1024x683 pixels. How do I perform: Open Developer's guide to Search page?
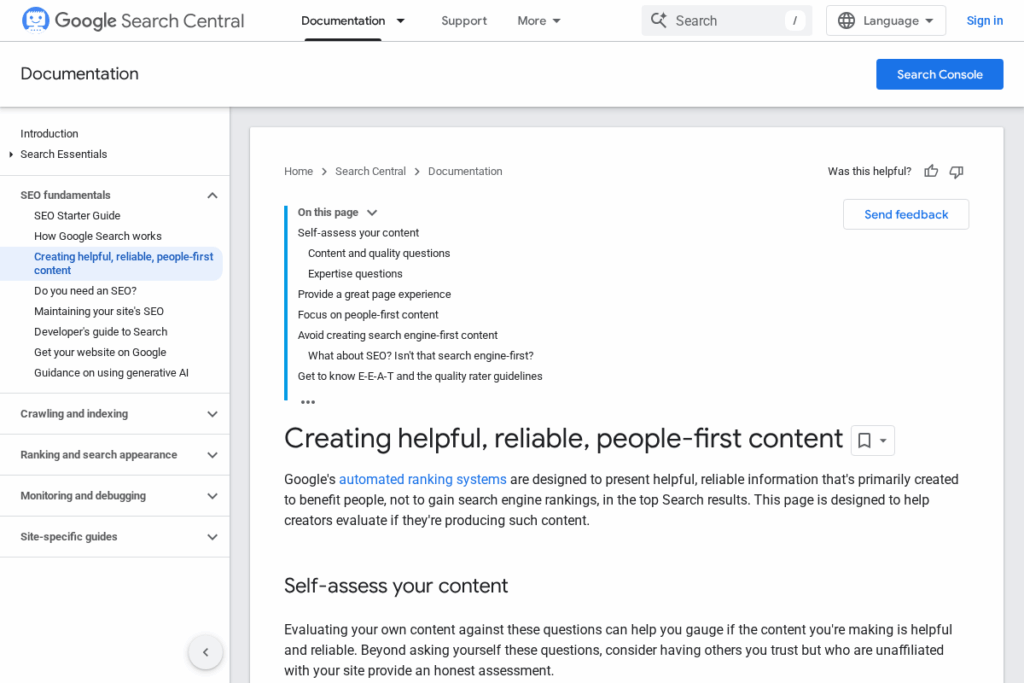coord(101,332)
